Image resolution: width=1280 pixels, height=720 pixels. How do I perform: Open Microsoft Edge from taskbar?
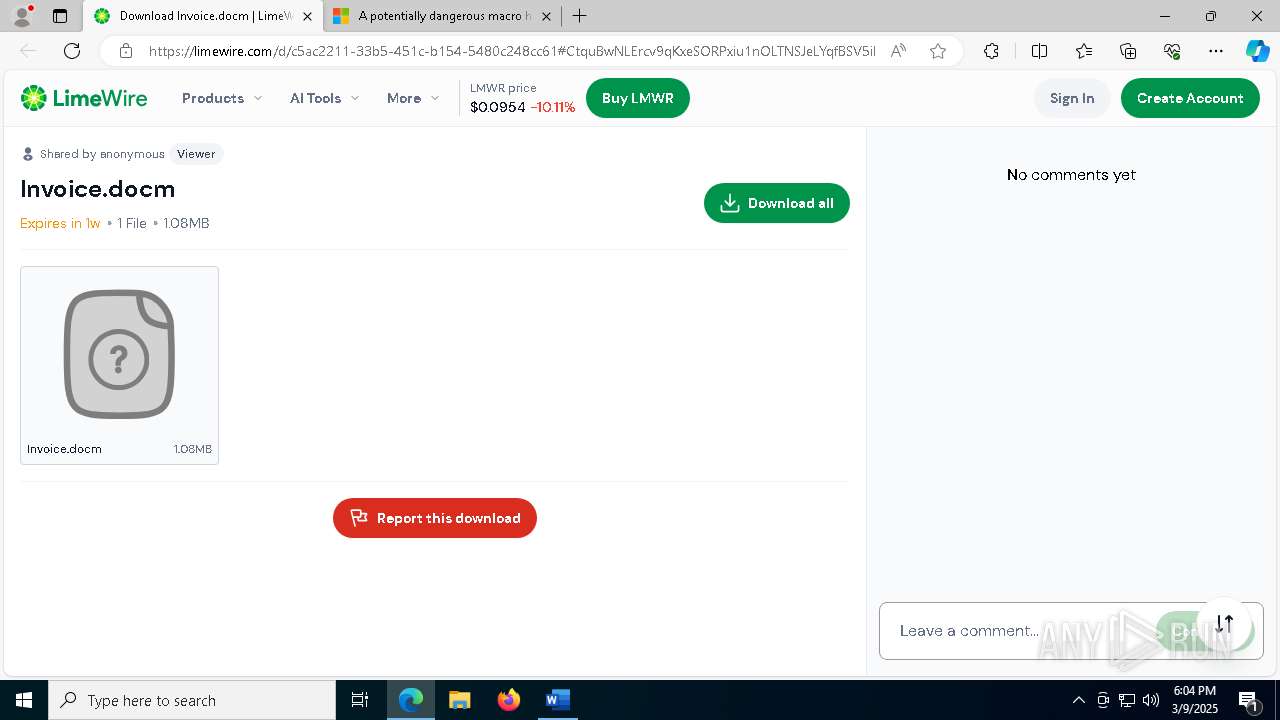[411, 700]
